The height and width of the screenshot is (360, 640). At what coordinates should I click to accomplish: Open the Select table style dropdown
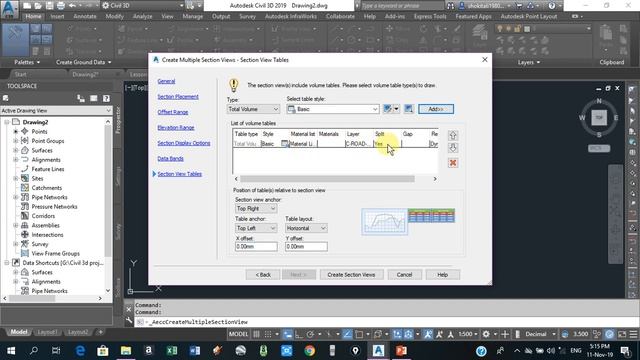(333, 109)
